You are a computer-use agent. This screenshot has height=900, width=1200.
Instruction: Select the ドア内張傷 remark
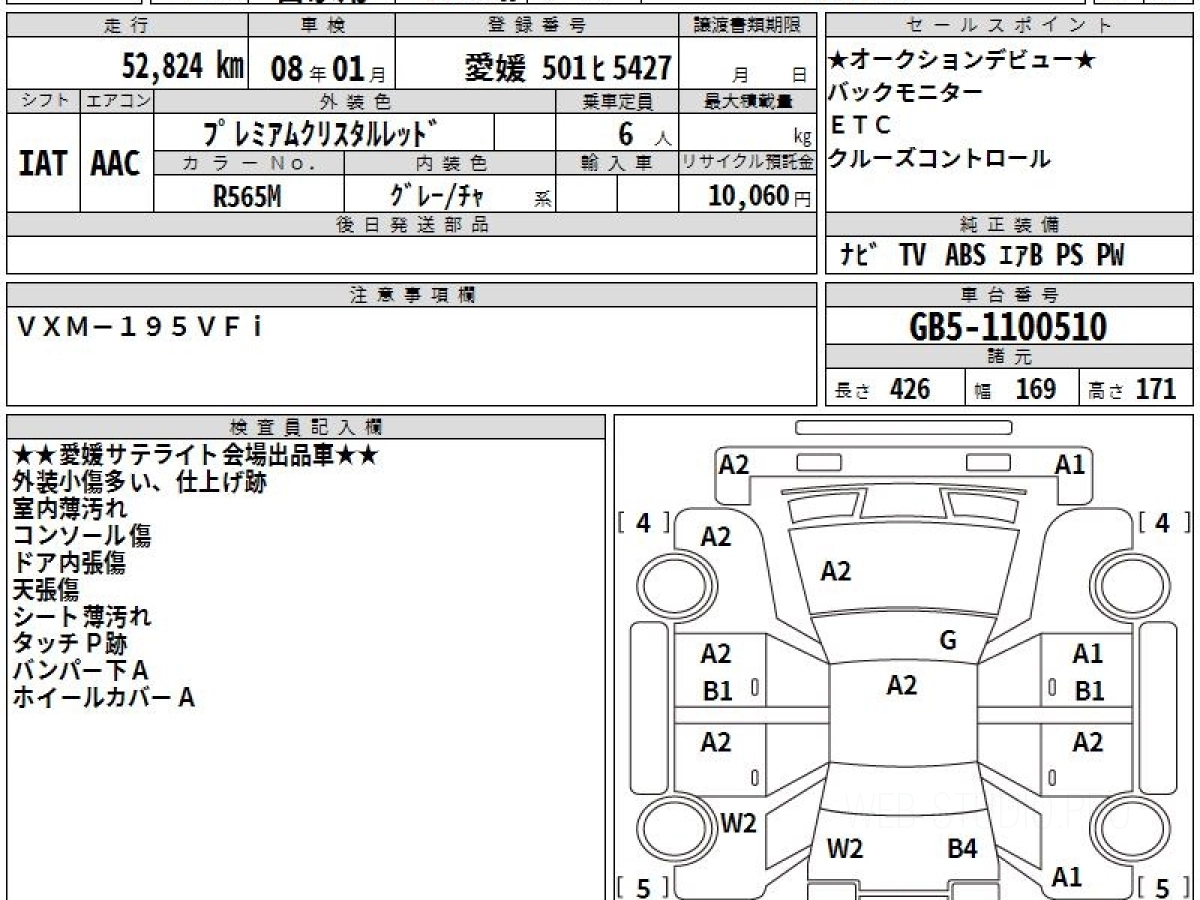click(x=69, y=563)
